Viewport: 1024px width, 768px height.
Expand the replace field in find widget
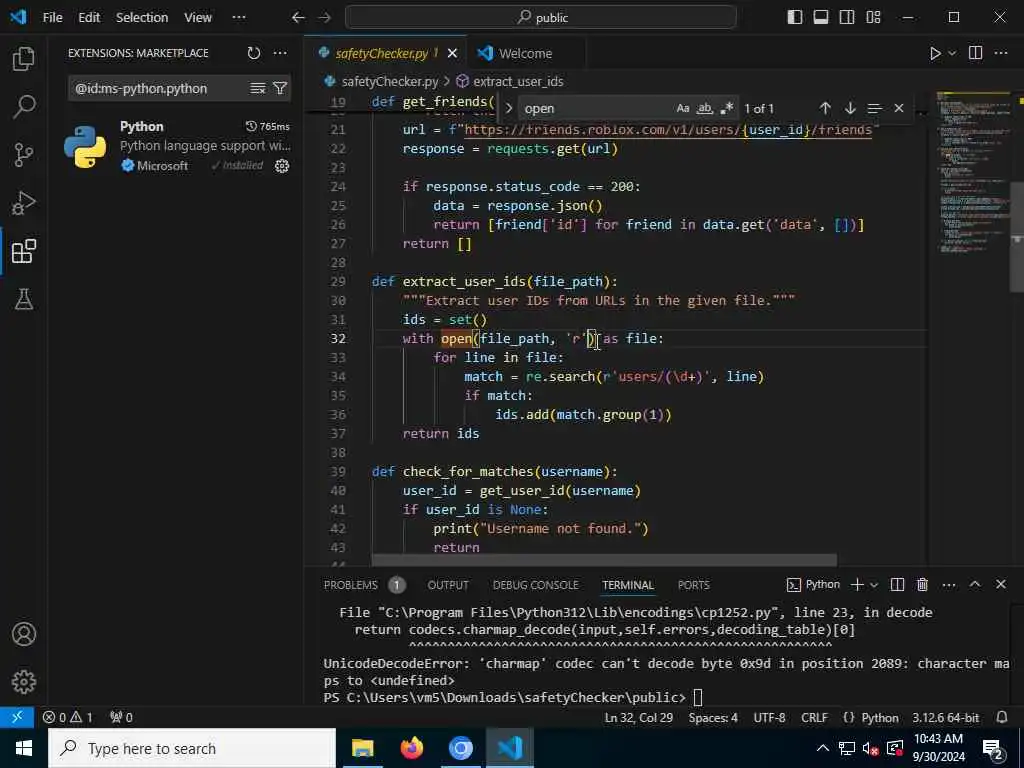tap(509, 108)
